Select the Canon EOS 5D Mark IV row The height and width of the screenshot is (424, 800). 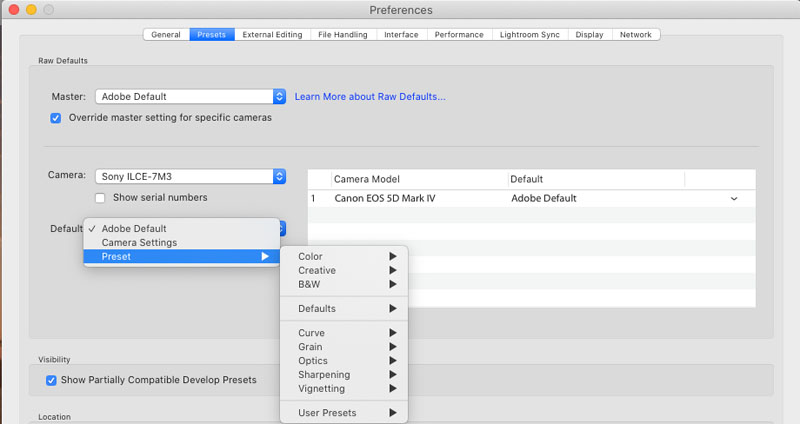click(532, 198)
